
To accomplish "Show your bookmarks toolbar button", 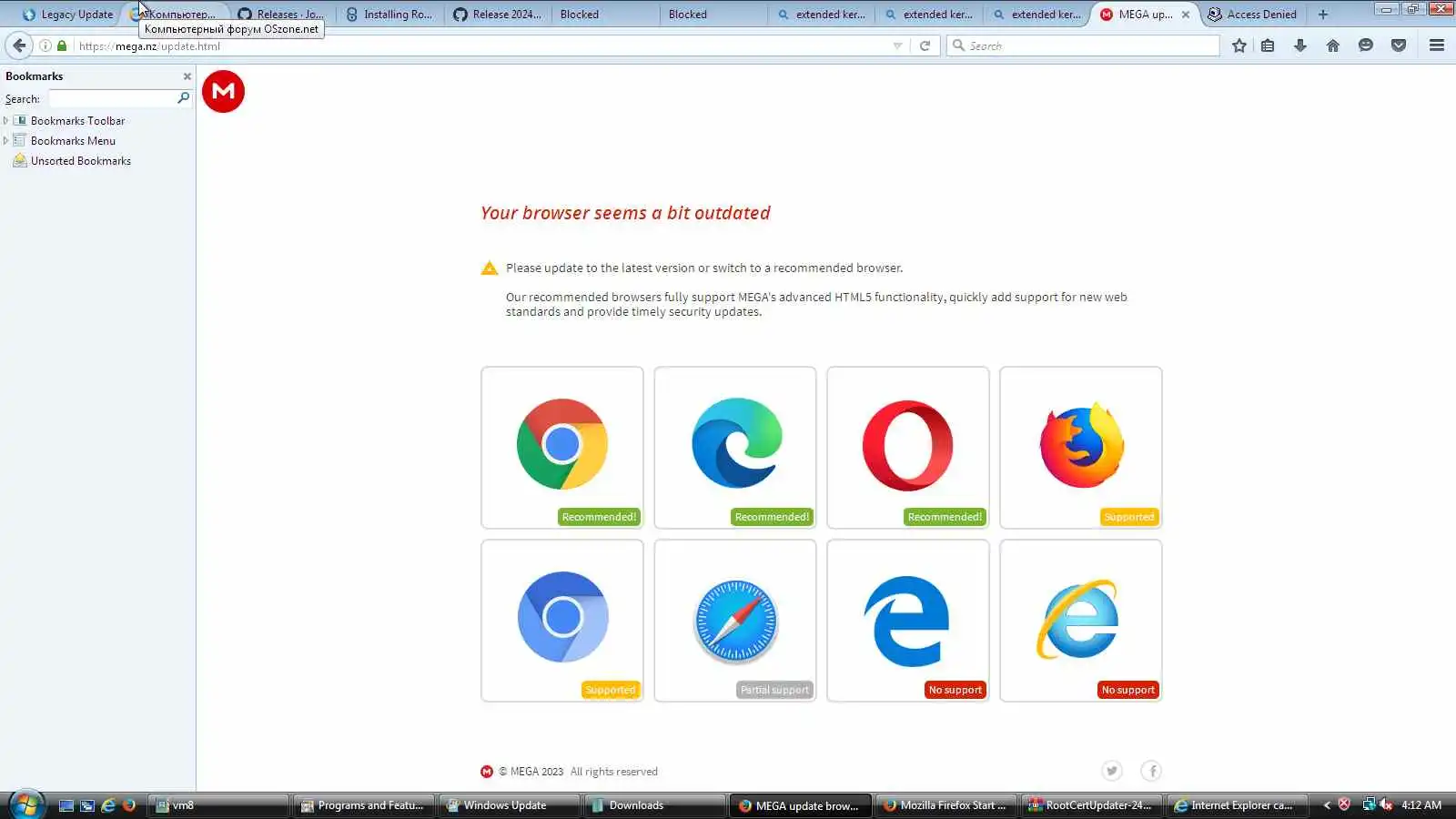I will coord(1268,45).
